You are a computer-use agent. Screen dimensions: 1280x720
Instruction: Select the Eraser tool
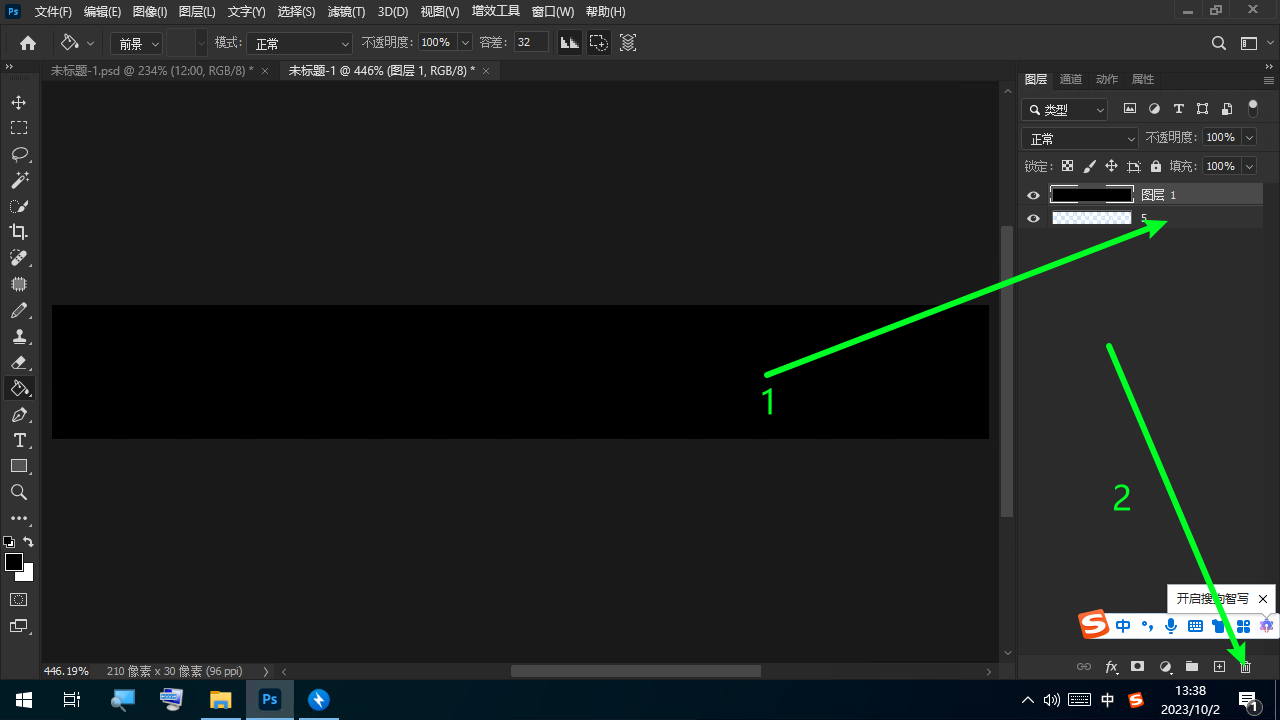click(x=19, y=362)
